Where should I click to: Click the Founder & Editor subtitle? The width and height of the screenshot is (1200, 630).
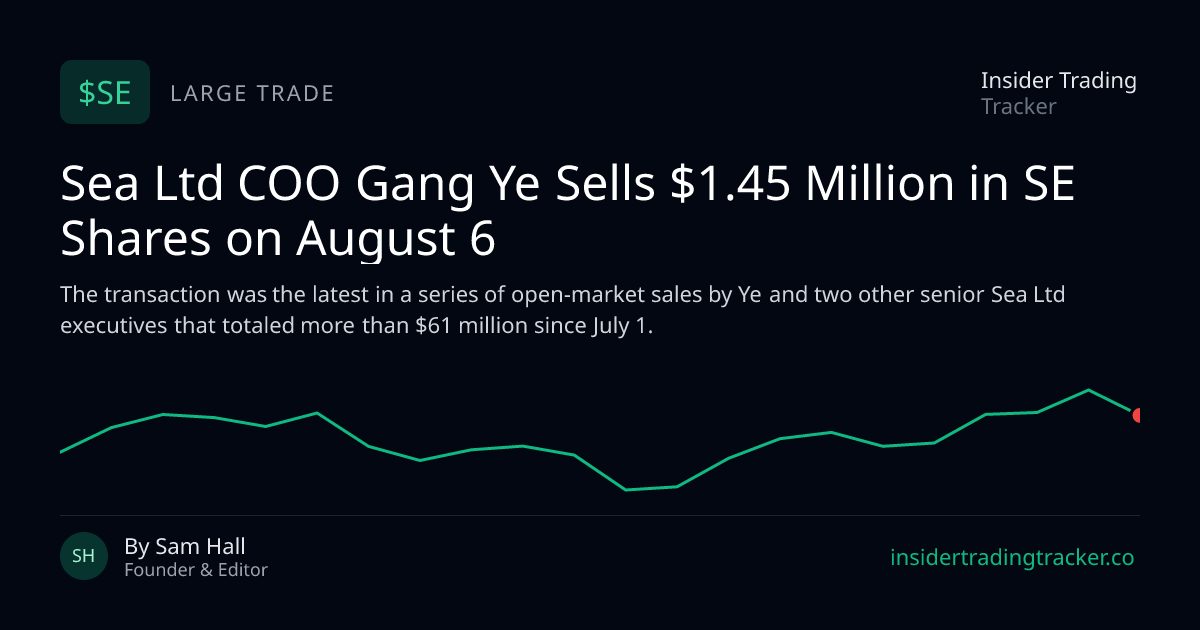[x=196, y=570]
